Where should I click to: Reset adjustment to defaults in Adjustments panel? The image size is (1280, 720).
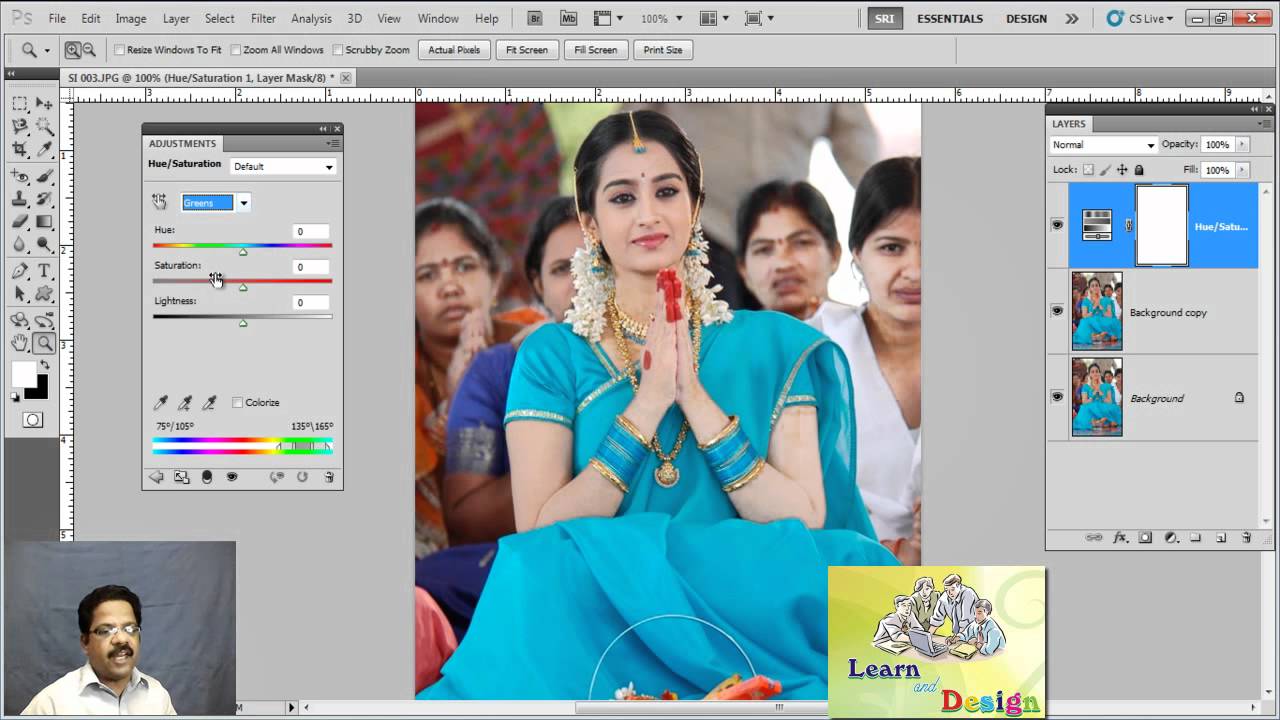click(x=302, y=478)
